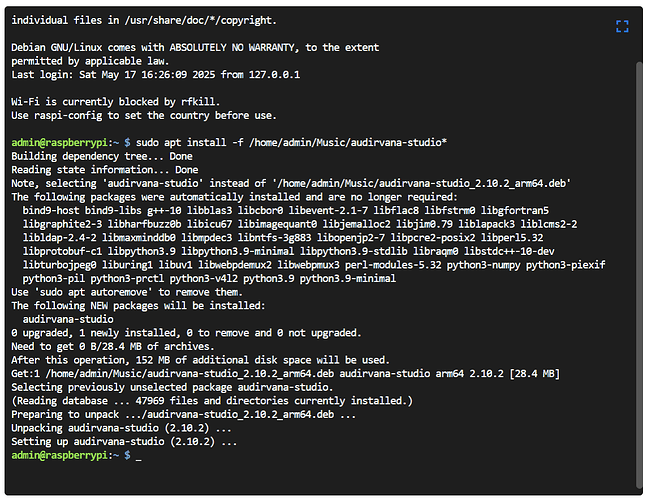
Task: Click the 'Unpacking audirvana-studio (2.10.2)' line
Action: click(121, 428)
